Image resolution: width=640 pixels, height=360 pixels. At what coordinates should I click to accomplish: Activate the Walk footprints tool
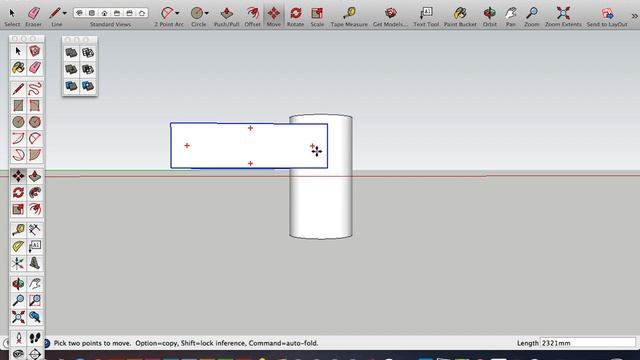(x=35, y=338)
